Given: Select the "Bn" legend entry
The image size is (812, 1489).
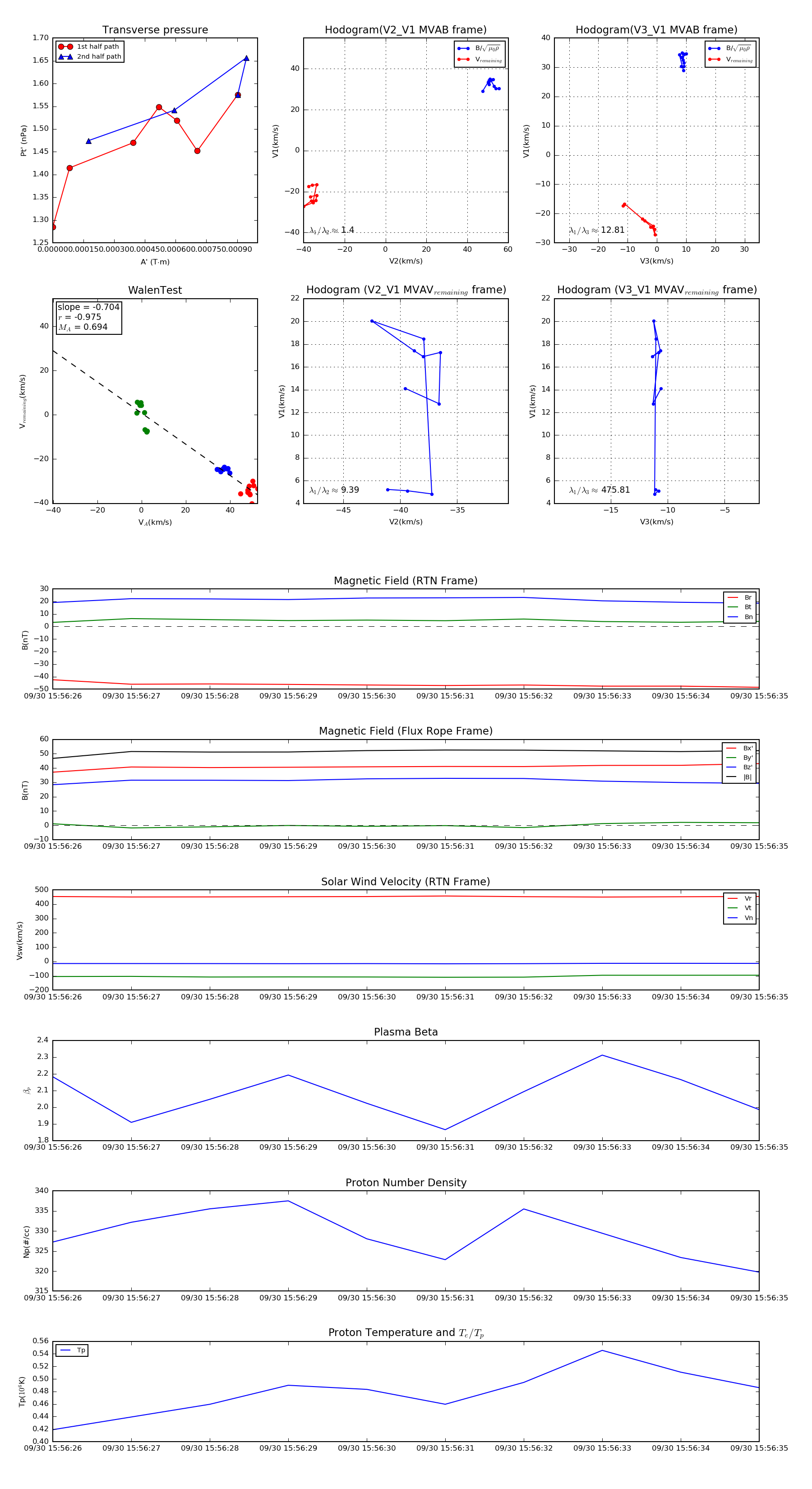Looking at the screenshot, I should tap(740, 617).
